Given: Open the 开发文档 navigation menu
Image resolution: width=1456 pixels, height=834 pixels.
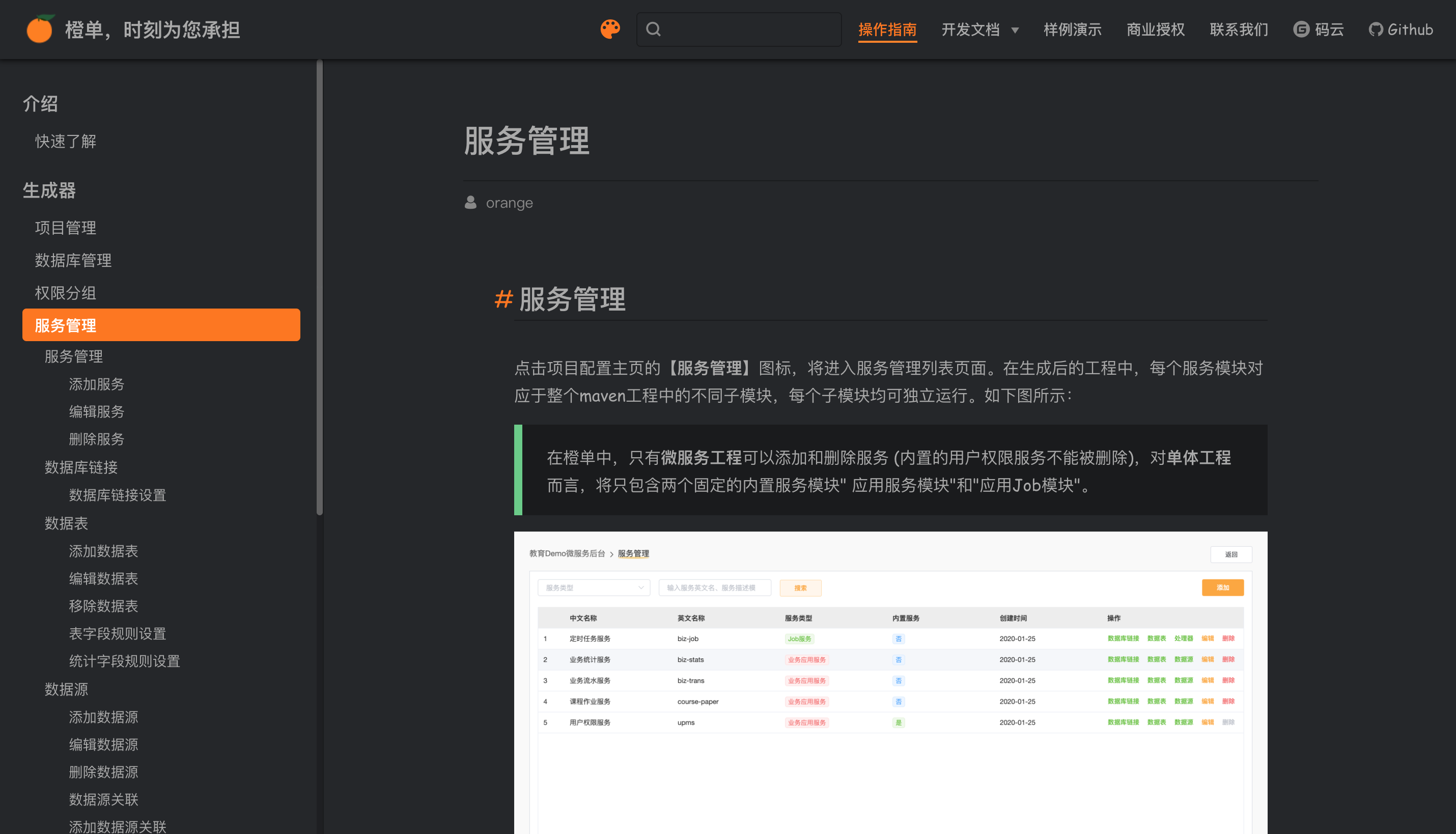Looking at the screenshot, I should click(970, 29).
